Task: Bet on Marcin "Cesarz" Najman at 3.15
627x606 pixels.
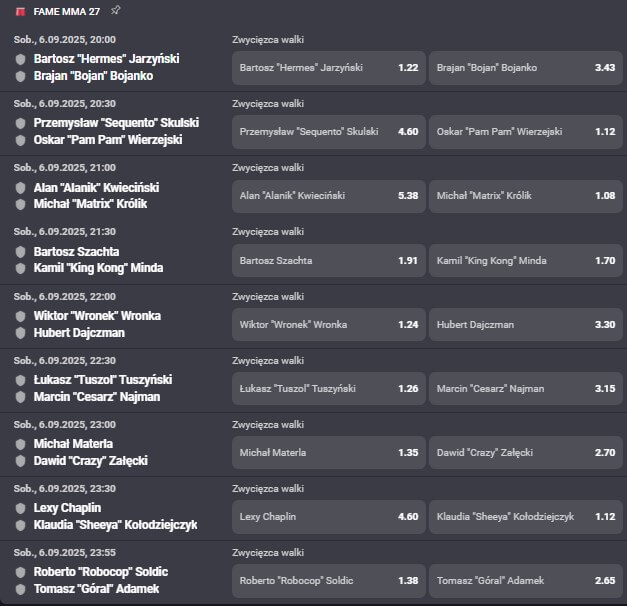Action: click(525, 388)
